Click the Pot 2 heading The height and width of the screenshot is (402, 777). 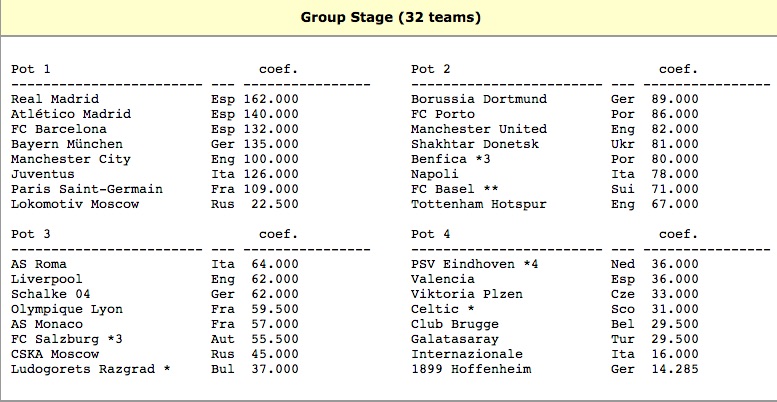(431, 69)
